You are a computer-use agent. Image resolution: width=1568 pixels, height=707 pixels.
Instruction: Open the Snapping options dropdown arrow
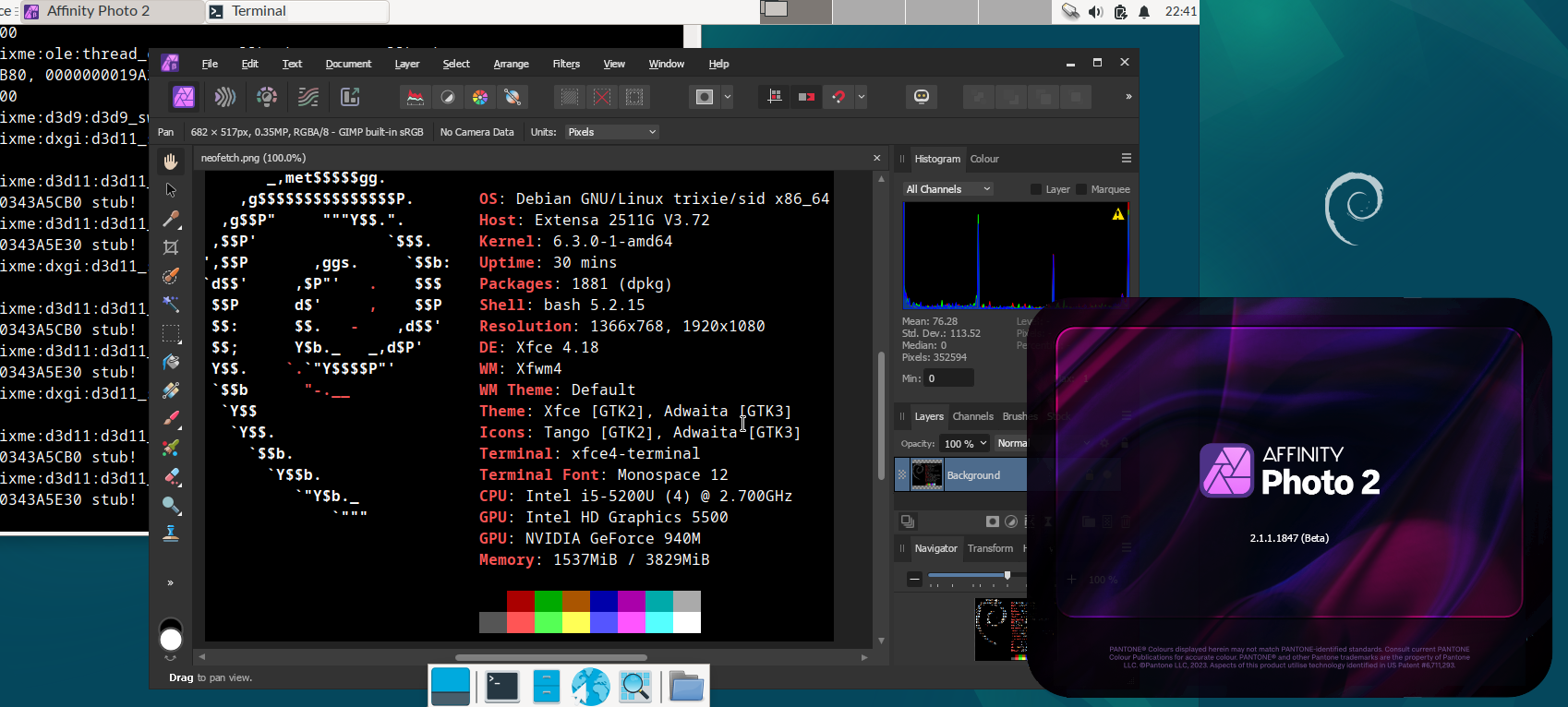pos(862,97)
